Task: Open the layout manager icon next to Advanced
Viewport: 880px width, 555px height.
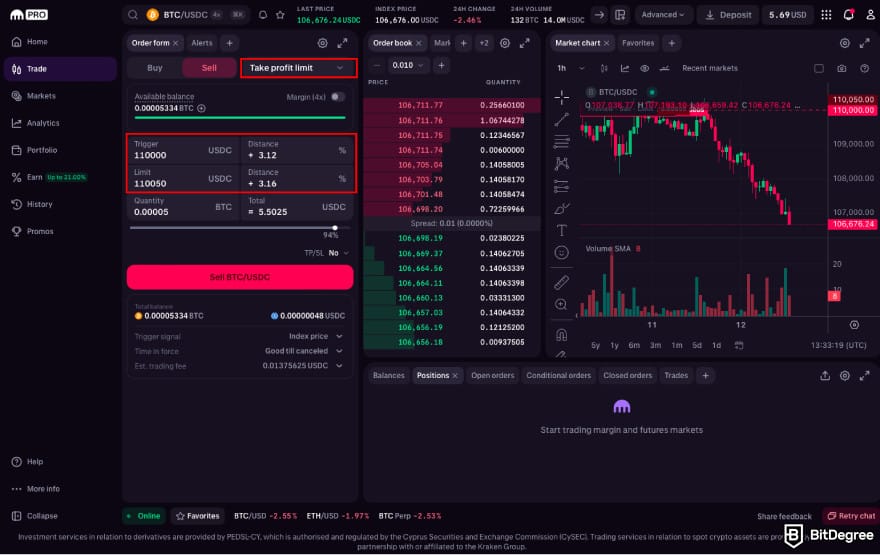Action: 620,15
